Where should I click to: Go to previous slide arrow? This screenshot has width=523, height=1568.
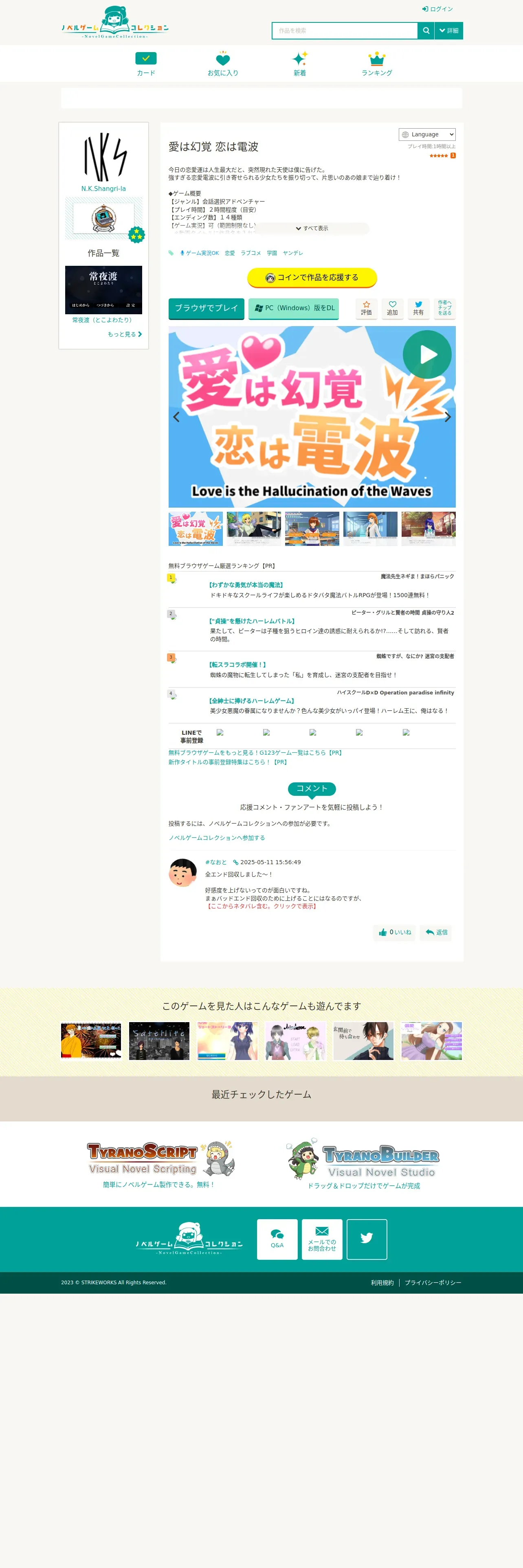coord(176,417)
